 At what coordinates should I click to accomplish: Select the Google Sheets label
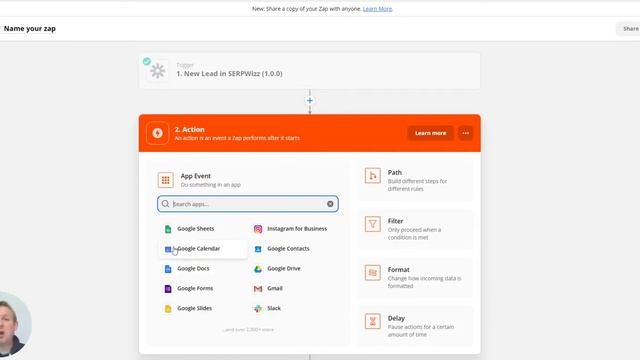pyautogui.click(x=196, y=229)
